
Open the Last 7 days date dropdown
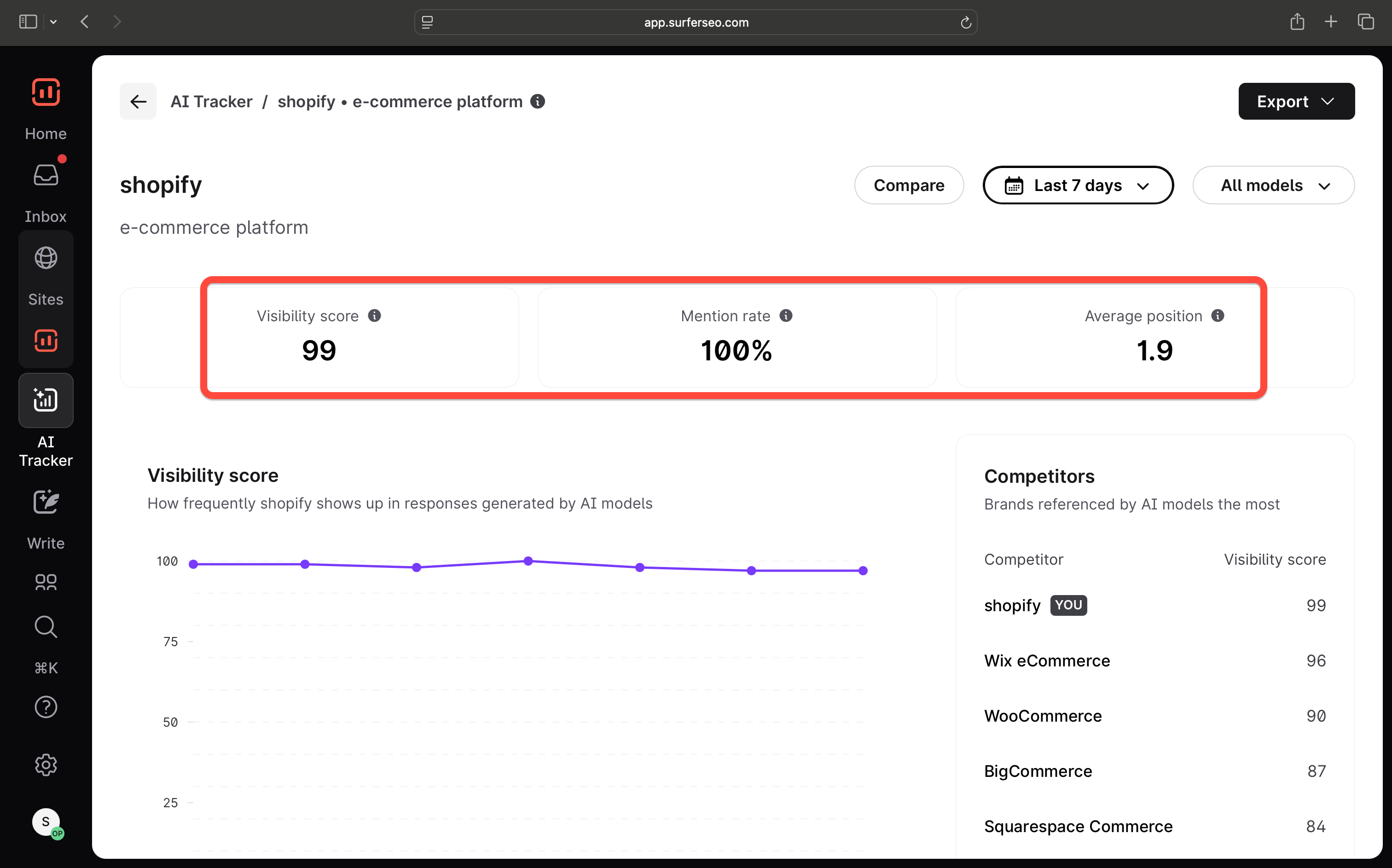[x=1078, y=185]
